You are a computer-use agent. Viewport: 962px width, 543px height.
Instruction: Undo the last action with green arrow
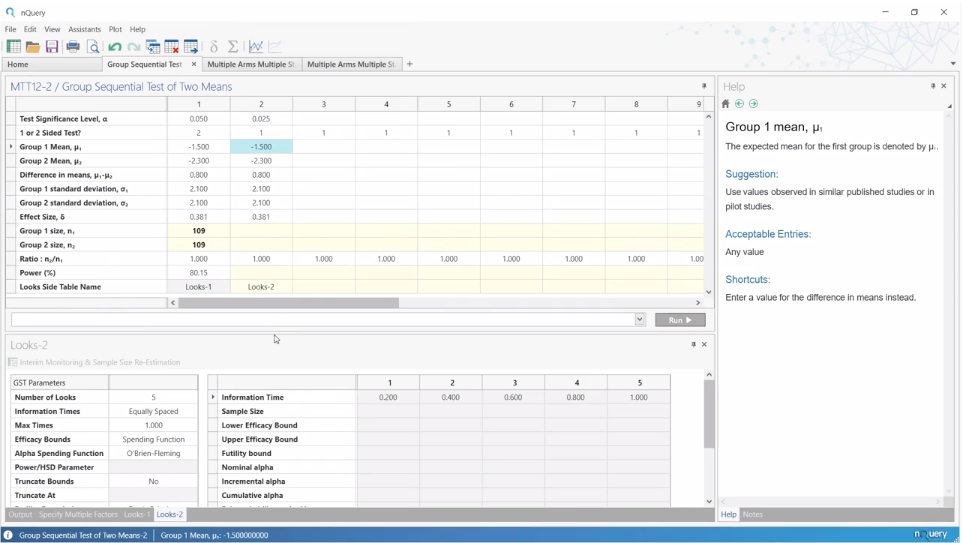coord(115,47)
